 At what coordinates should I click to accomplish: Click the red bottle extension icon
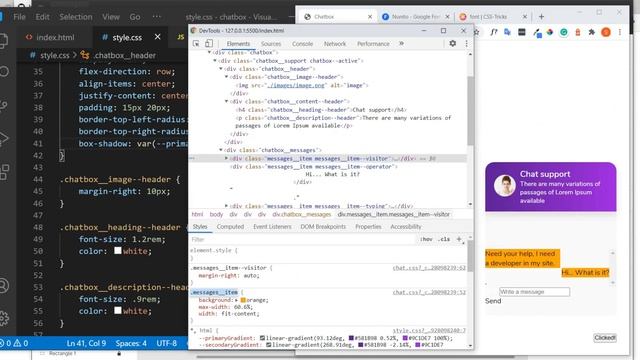[x=578, y=32]
